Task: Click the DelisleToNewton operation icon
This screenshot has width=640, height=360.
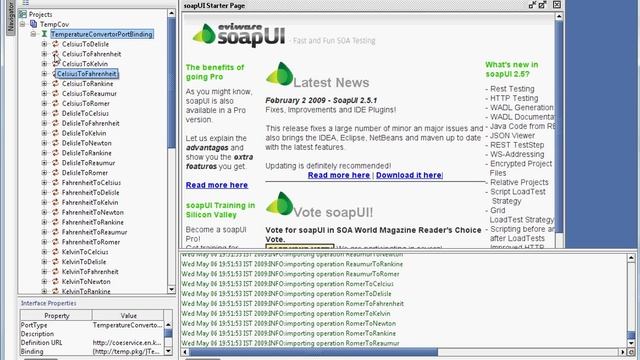Action: coord(56,143)
